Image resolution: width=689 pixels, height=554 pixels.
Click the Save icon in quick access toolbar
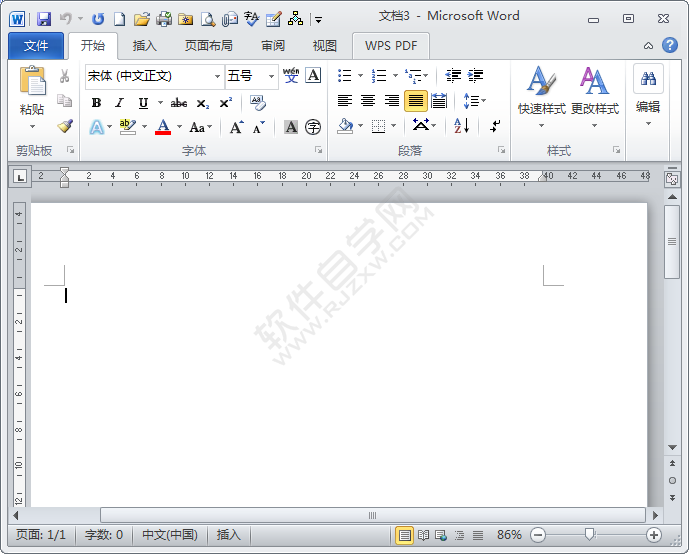[x=44, y=19]
